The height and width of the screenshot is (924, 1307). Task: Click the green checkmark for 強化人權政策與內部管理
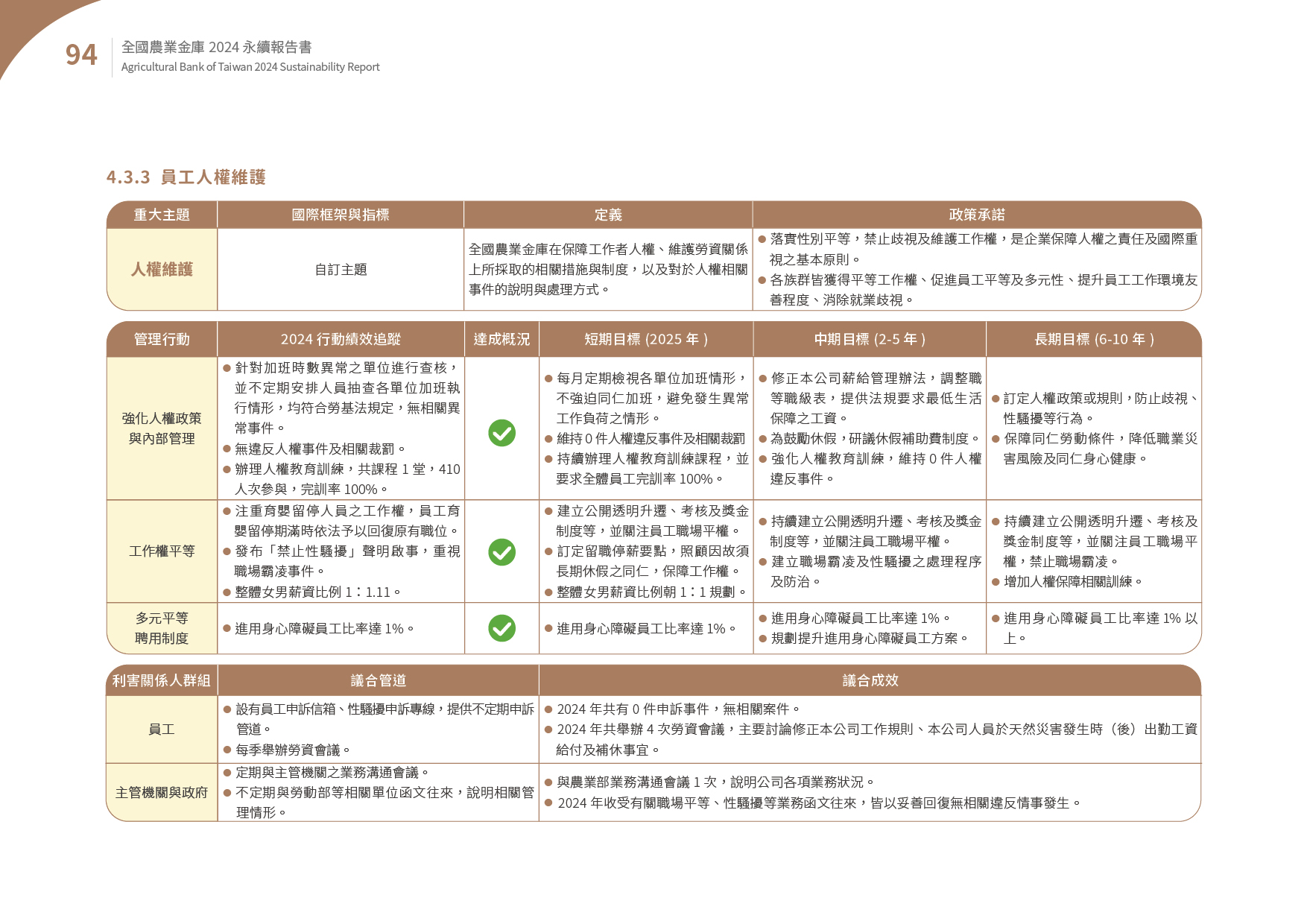point(501,433)
